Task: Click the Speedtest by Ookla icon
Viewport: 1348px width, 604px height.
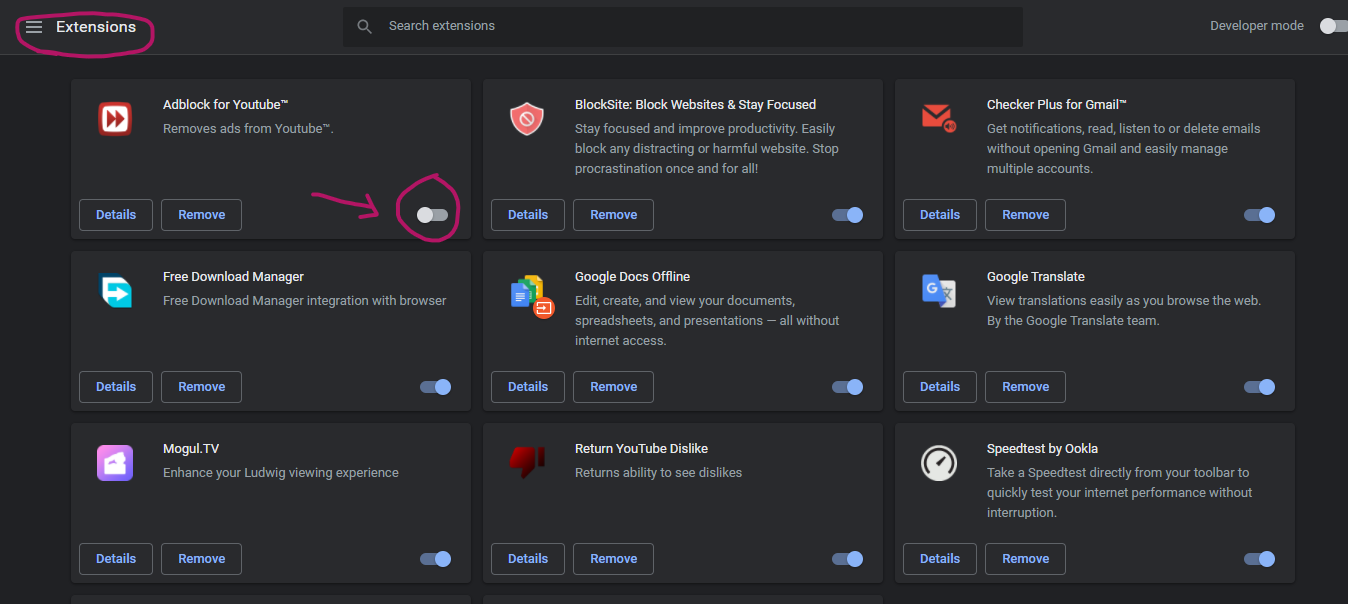Action: point(938,463)
